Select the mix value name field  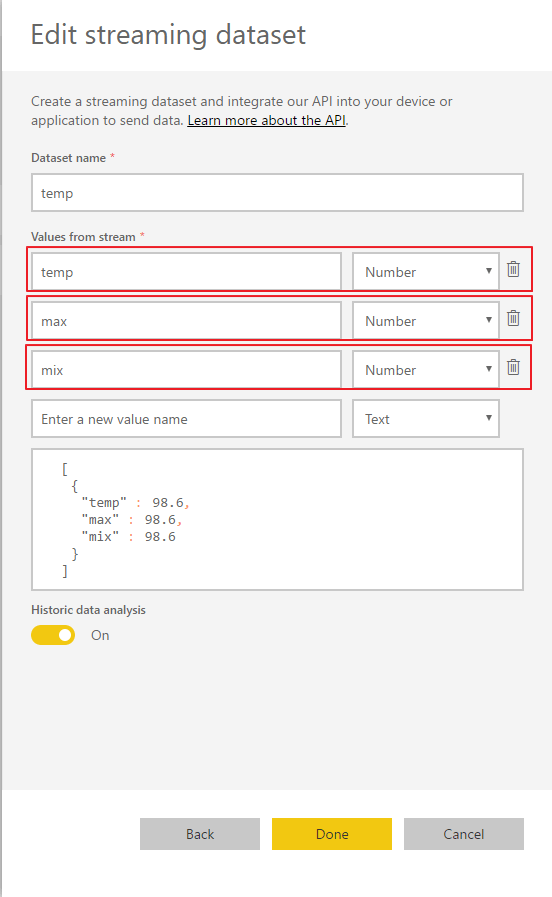186,370
